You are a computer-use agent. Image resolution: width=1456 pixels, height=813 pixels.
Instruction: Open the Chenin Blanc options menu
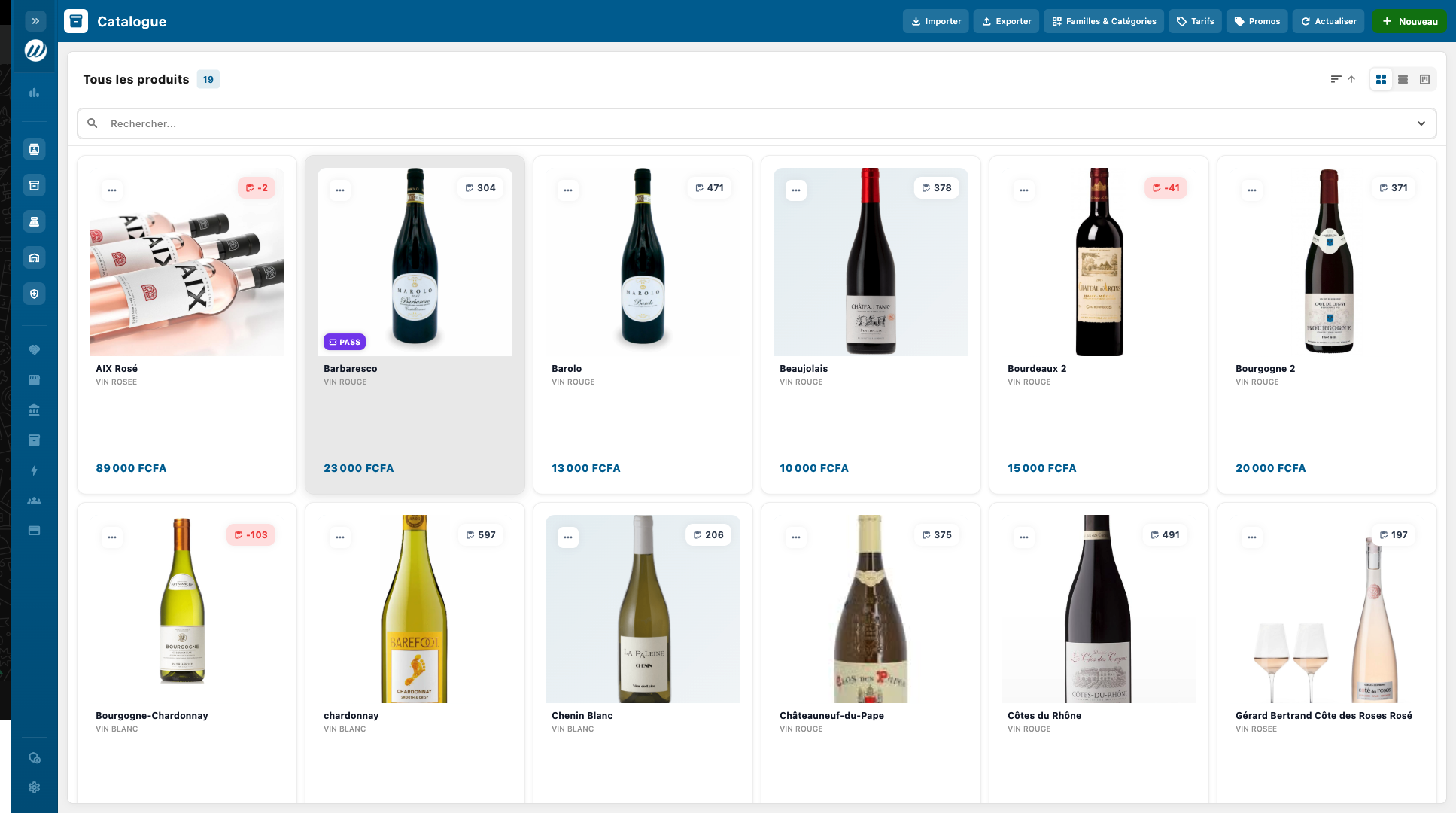tap(568, 537)
